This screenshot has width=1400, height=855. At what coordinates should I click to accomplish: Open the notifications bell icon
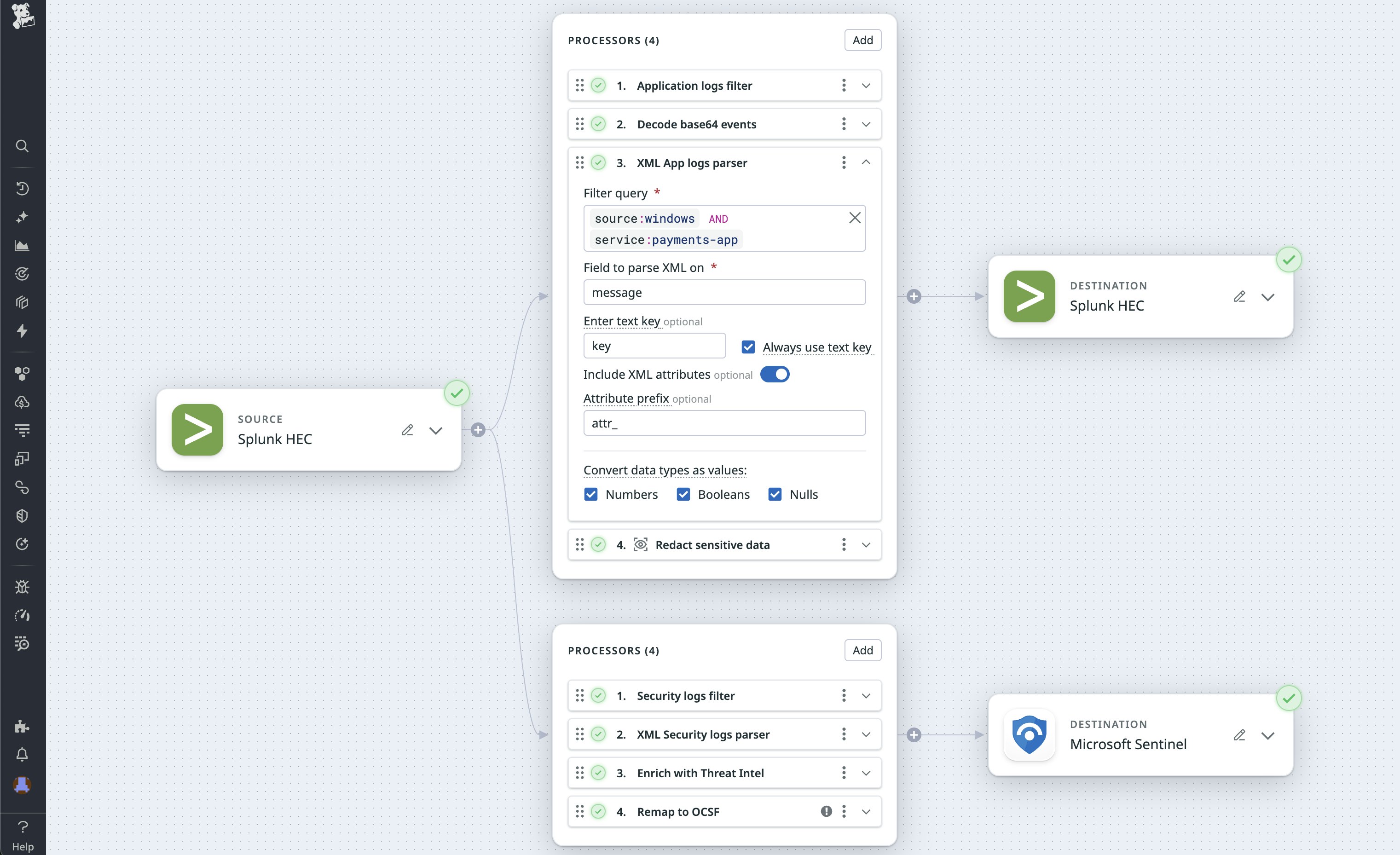tap(22, 754)
